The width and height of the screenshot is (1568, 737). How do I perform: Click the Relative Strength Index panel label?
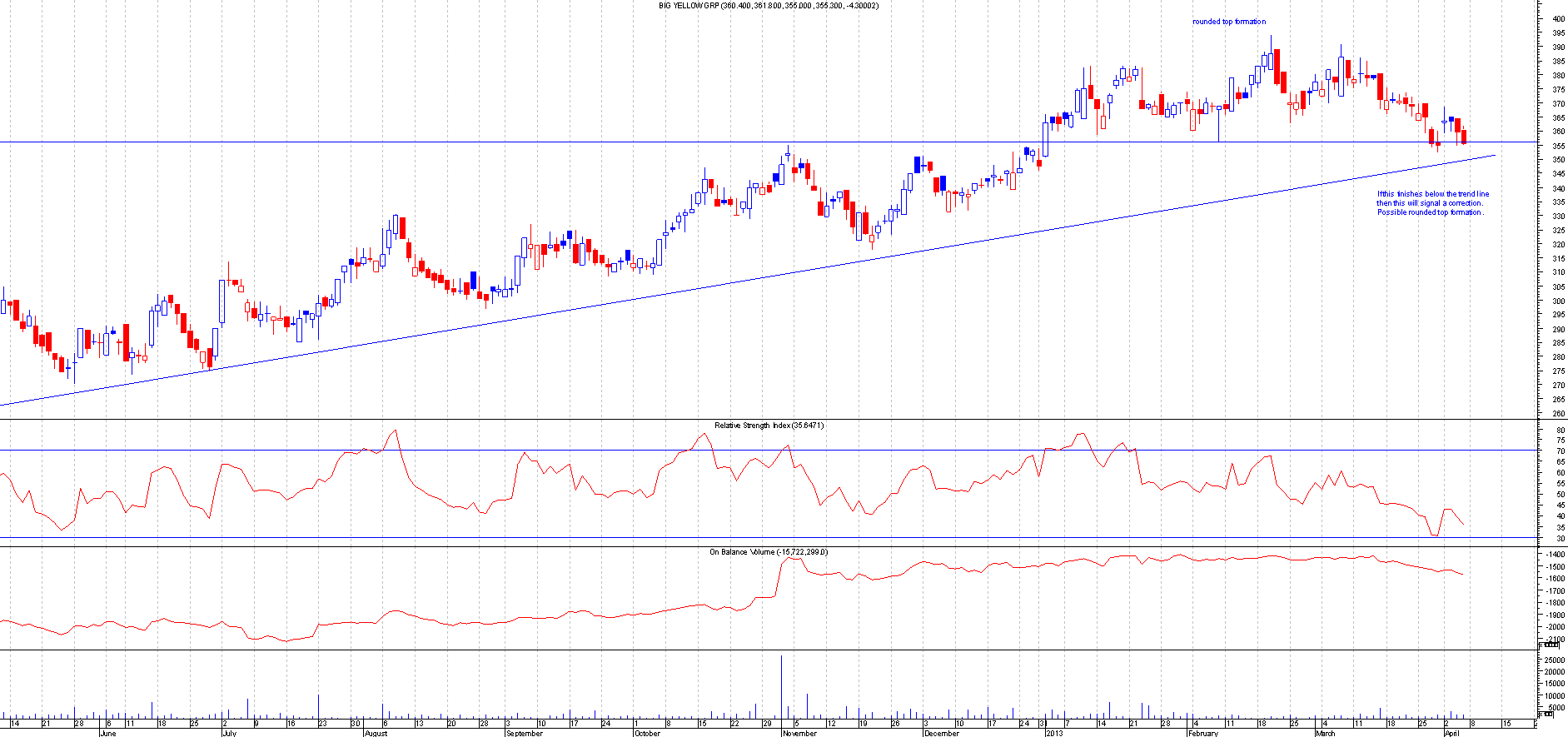pyautogui.click(x=769, y=426)
